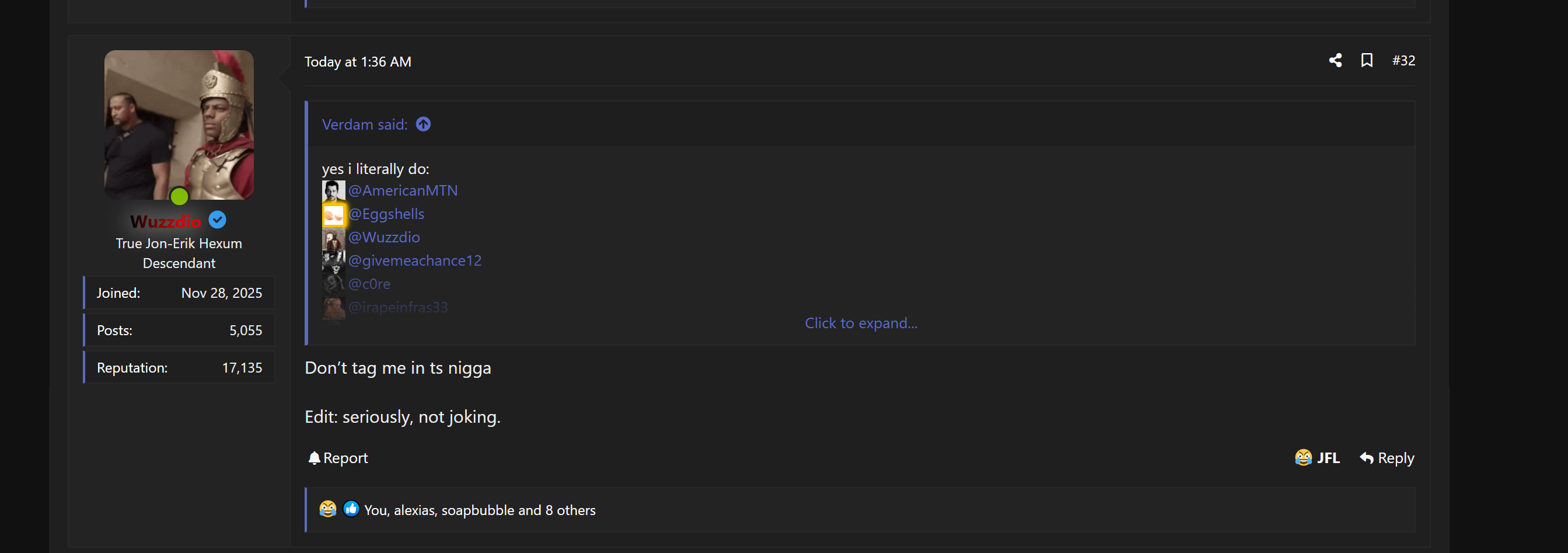
Task: Click the green online status indicator
Action: [x=179, y=196]
